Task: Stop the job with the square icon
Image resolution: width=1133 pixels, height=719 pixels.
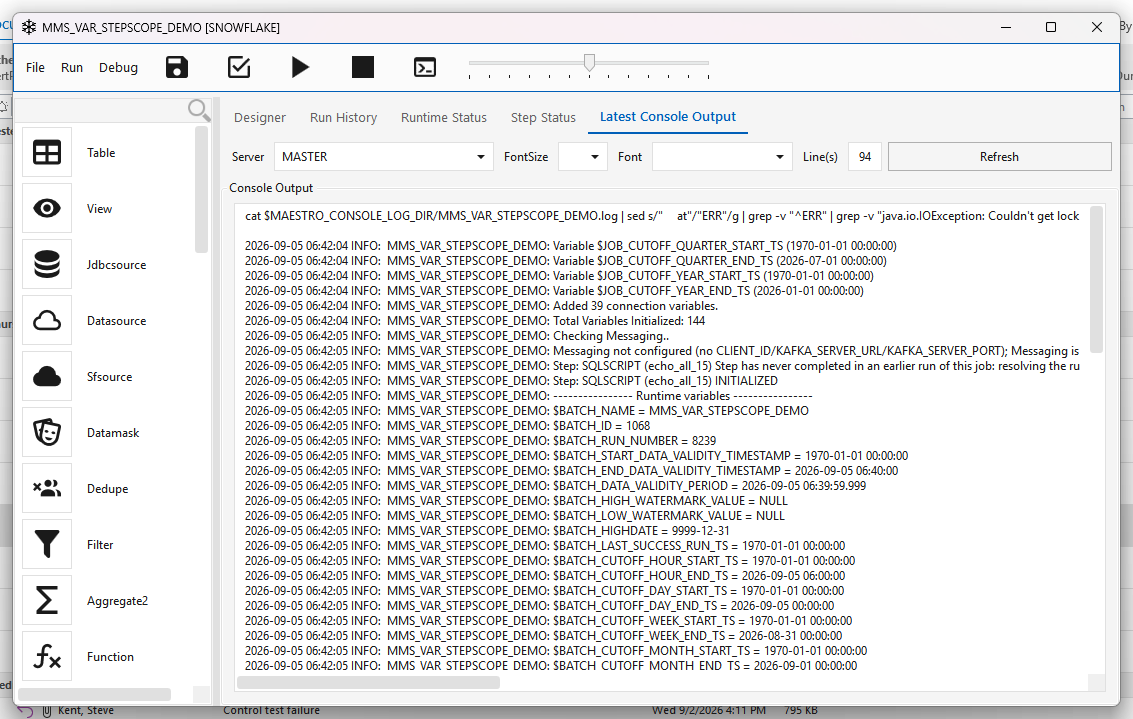Action: click(x=363, y=67)
